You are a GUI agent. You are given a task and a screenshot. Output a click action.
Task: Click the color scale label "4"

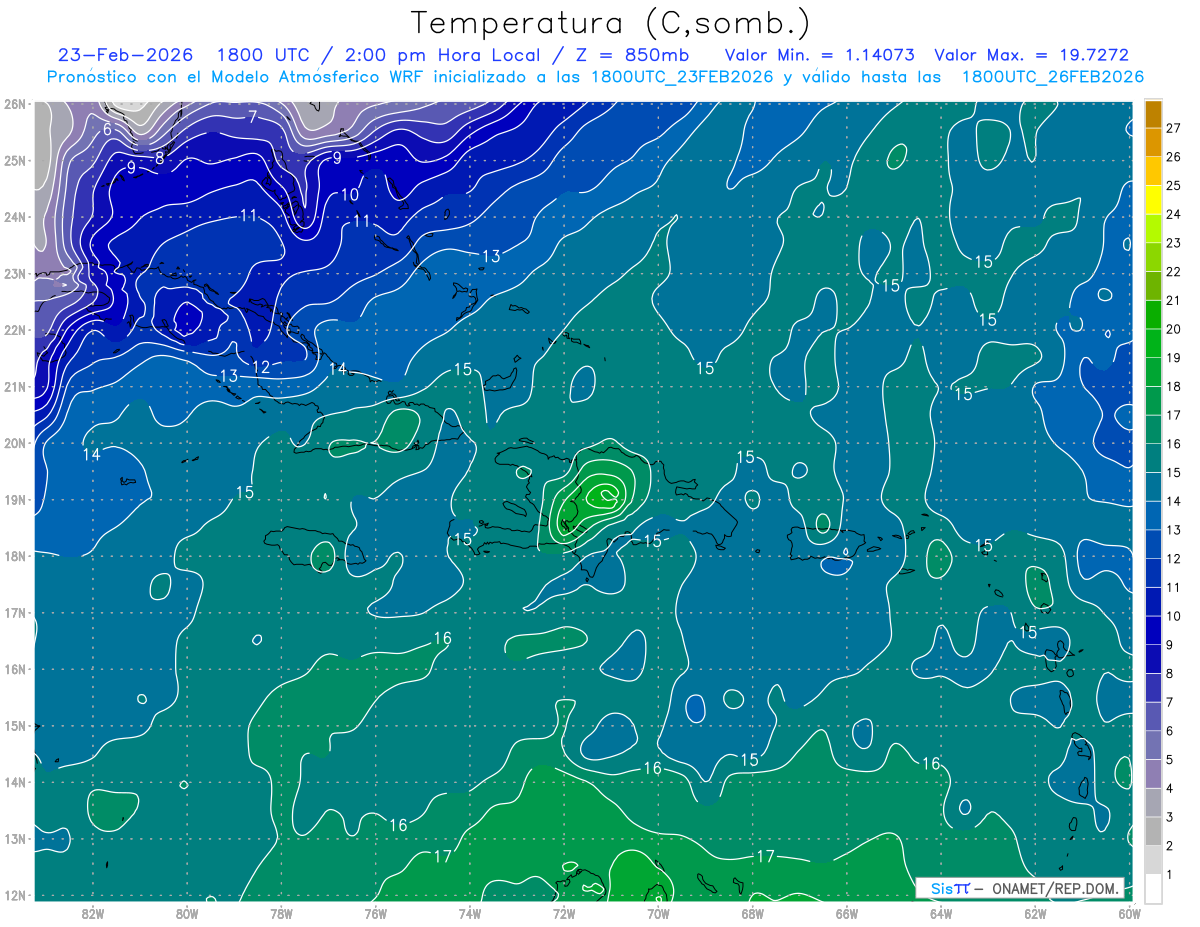pos(1171,788)
